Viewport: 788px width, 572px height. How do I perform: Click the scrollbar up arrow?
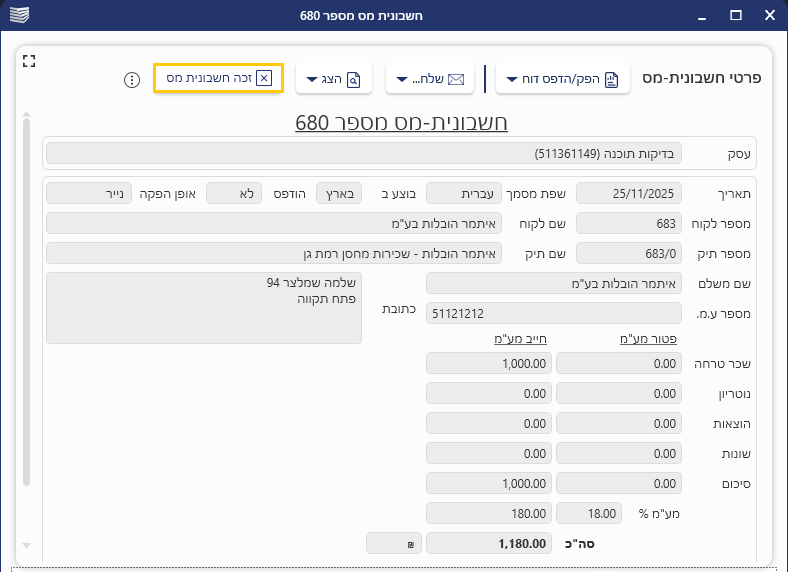(27, 115)
